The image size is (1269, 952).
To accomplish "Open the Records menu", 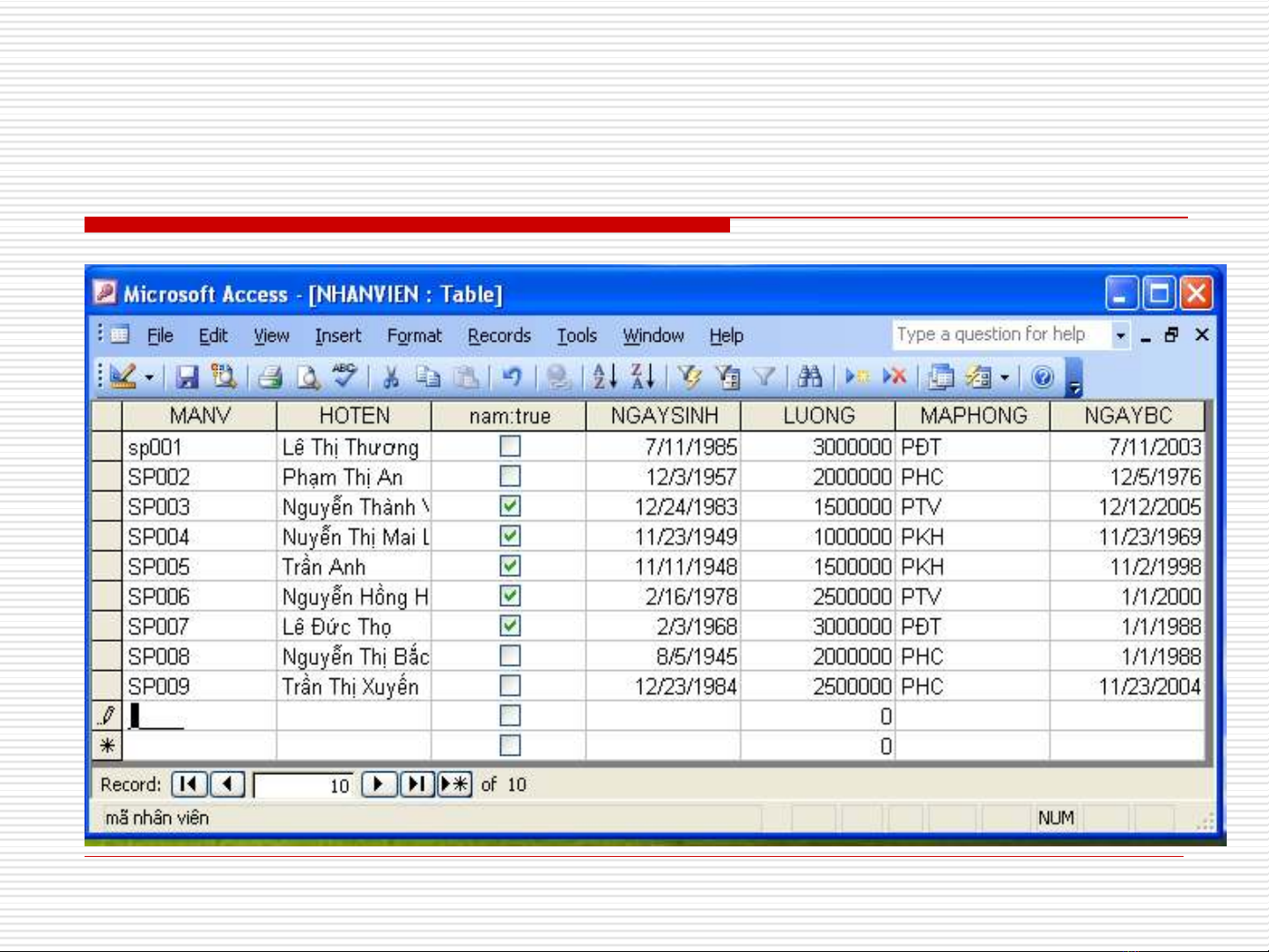I will click(498, 336).
